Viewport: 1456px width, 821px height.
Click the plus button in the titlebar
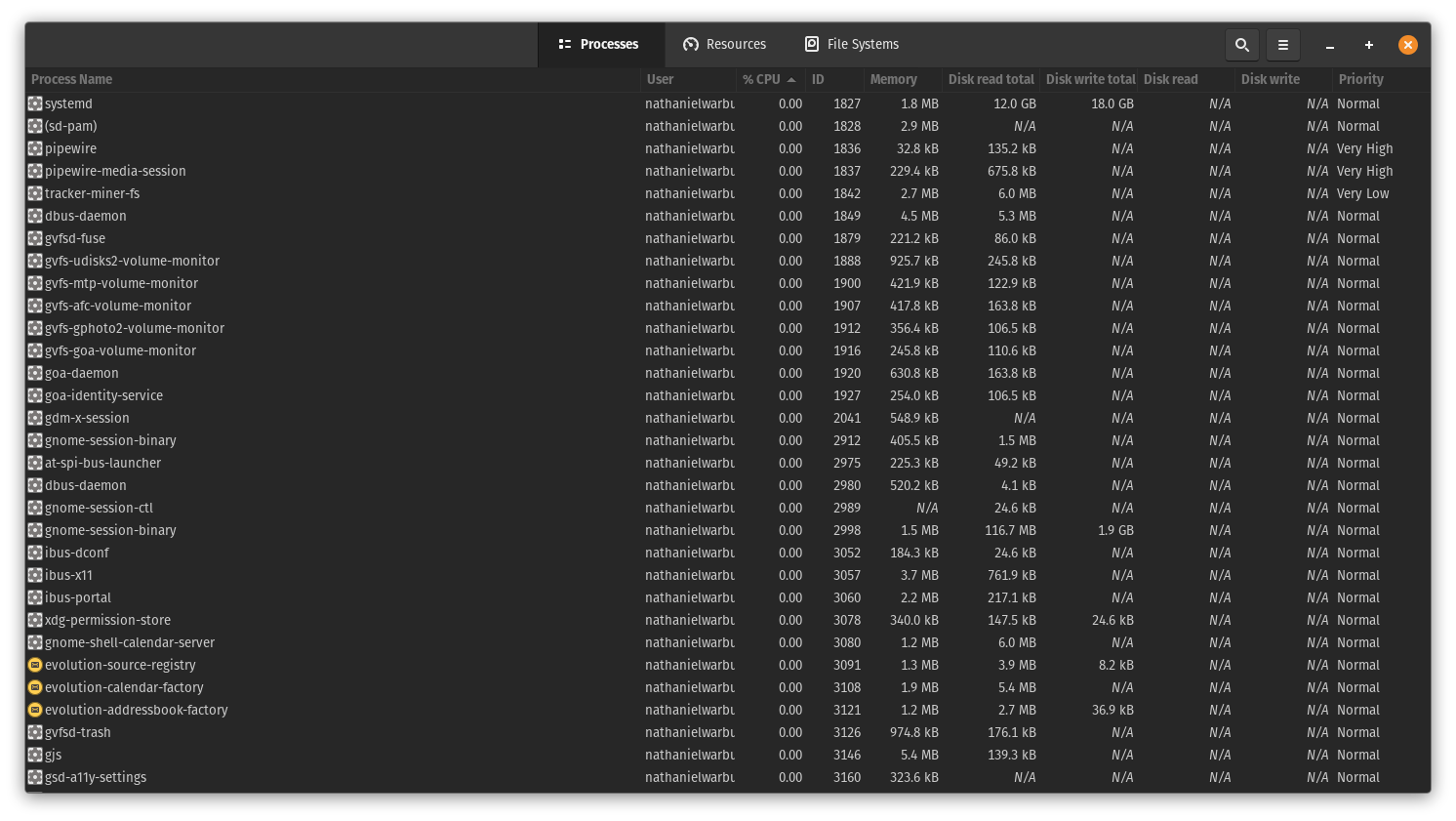pyautogui.click(x=1369, y=45)
